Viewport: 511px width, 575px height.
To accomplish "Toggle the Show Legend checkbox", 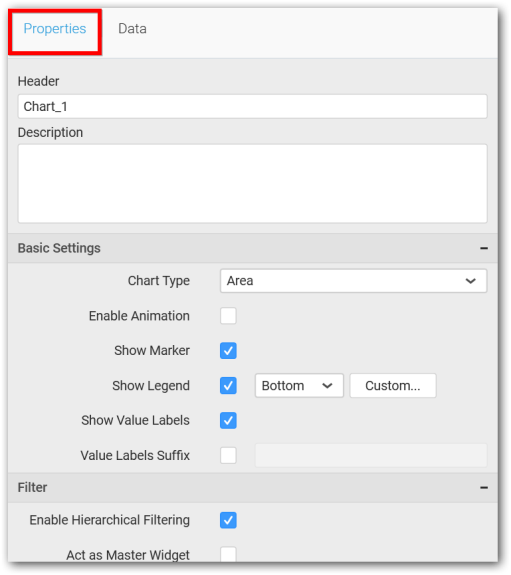I will point(228,386).
